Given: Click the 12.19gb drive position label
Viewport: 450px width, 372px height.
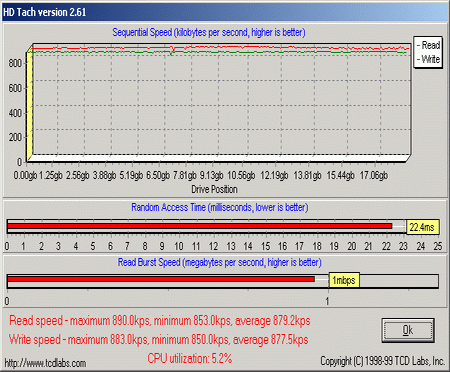Looking at the screenshot, I should [274, 175].
